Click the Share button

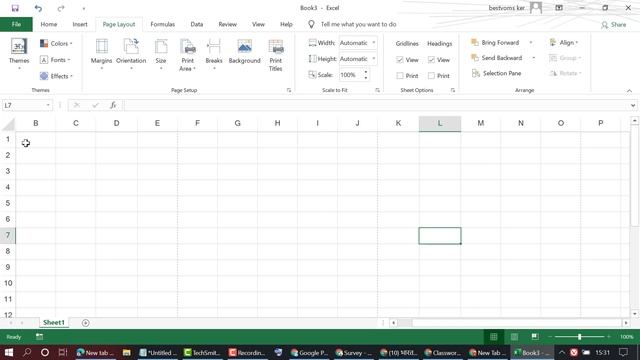[x=613, y=24]
